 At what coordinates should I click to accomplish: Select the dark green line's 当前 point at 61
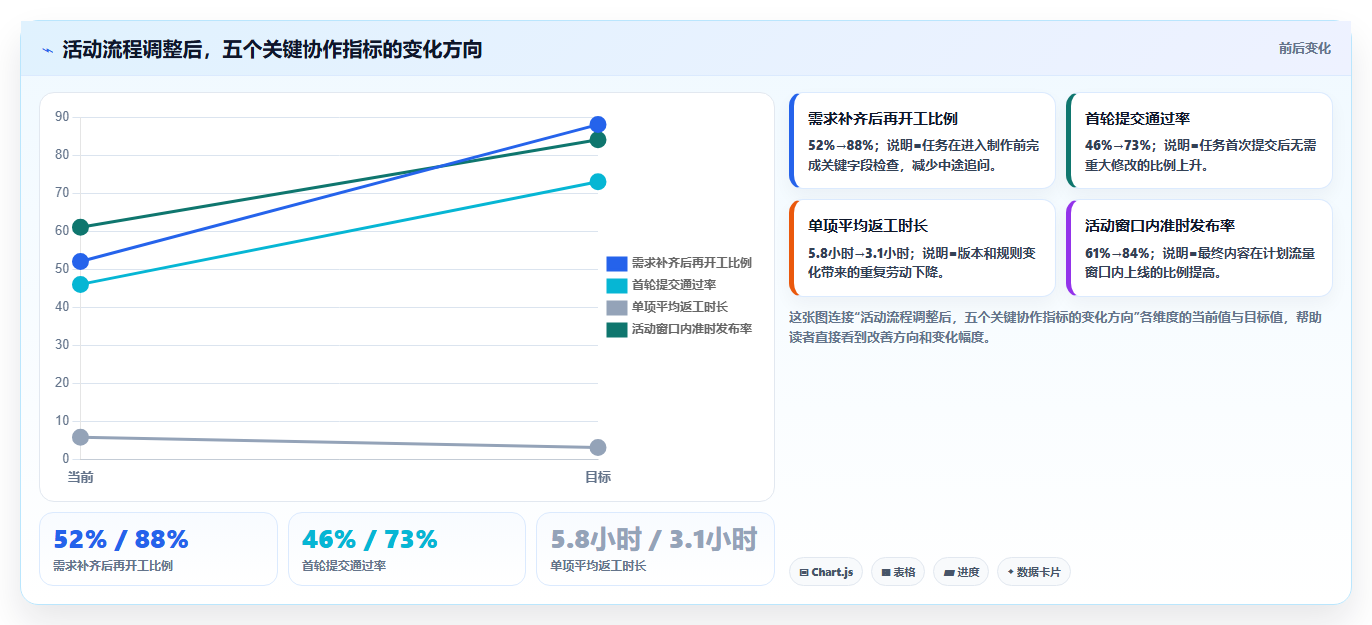[x=80, y=228]
